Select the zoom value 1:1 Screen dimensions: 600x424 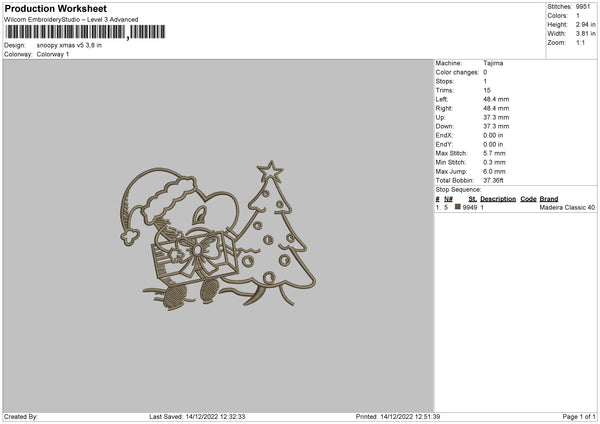tap(580, 43)
